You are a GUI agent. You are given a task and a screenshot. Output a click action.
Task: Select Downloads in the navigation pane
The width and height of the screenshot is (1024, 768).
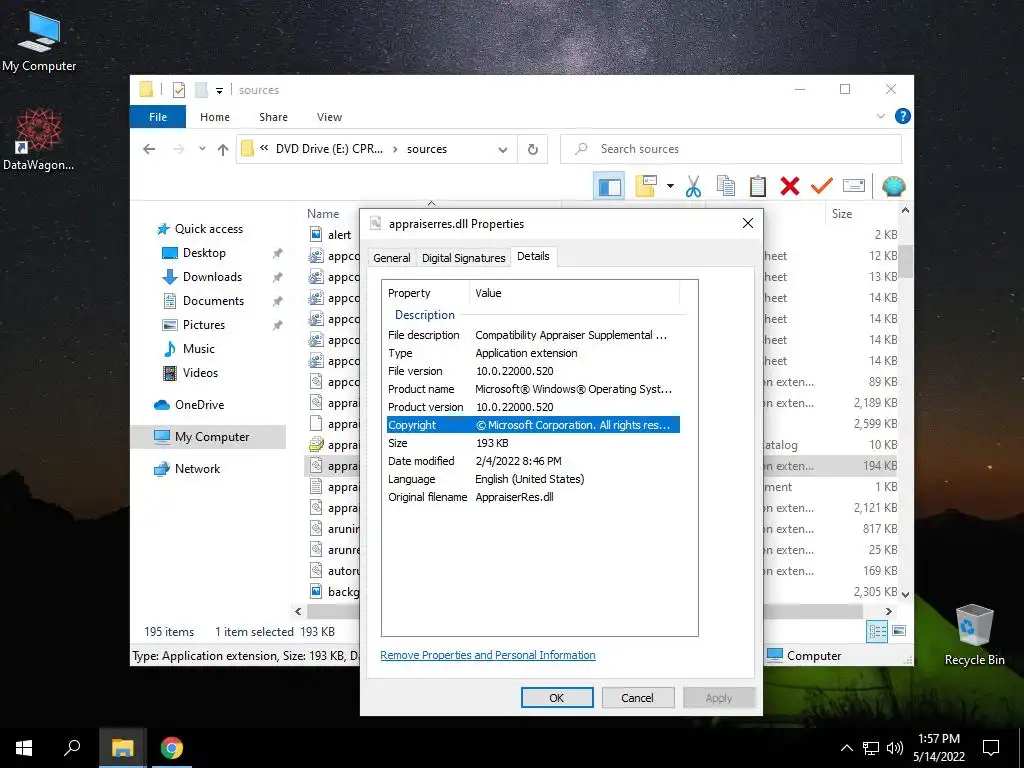click(212, 277)
